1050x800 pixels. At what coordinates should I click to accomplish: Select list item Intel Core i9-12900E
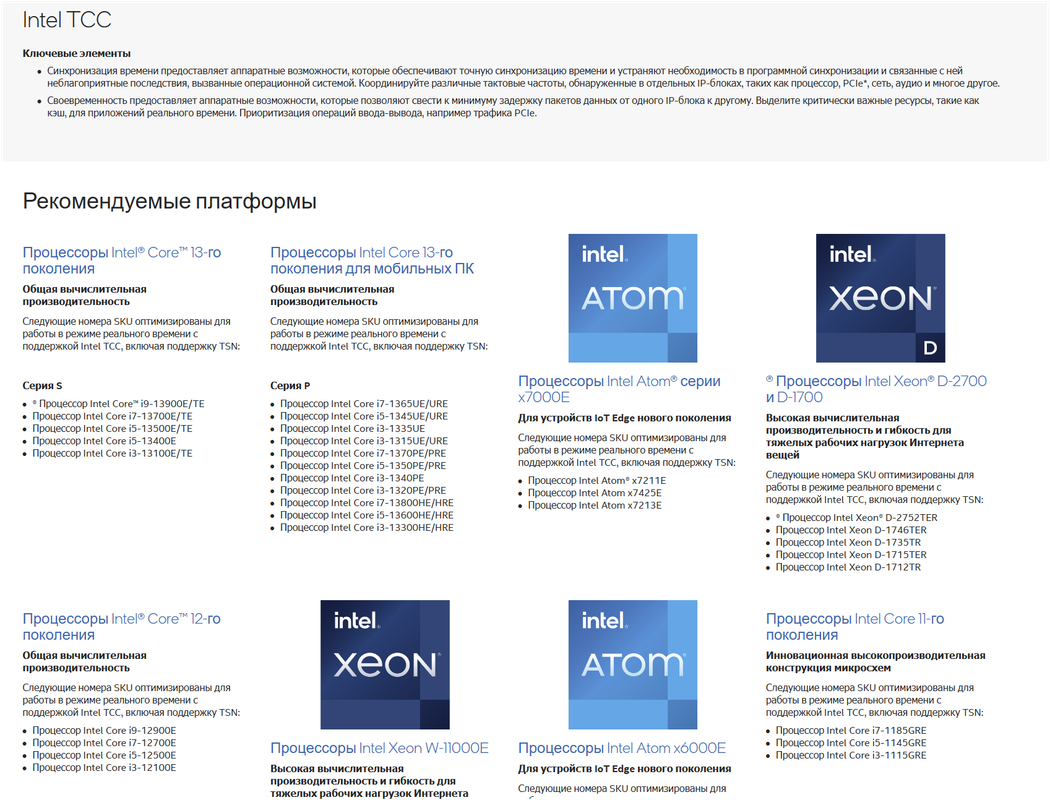104,730
